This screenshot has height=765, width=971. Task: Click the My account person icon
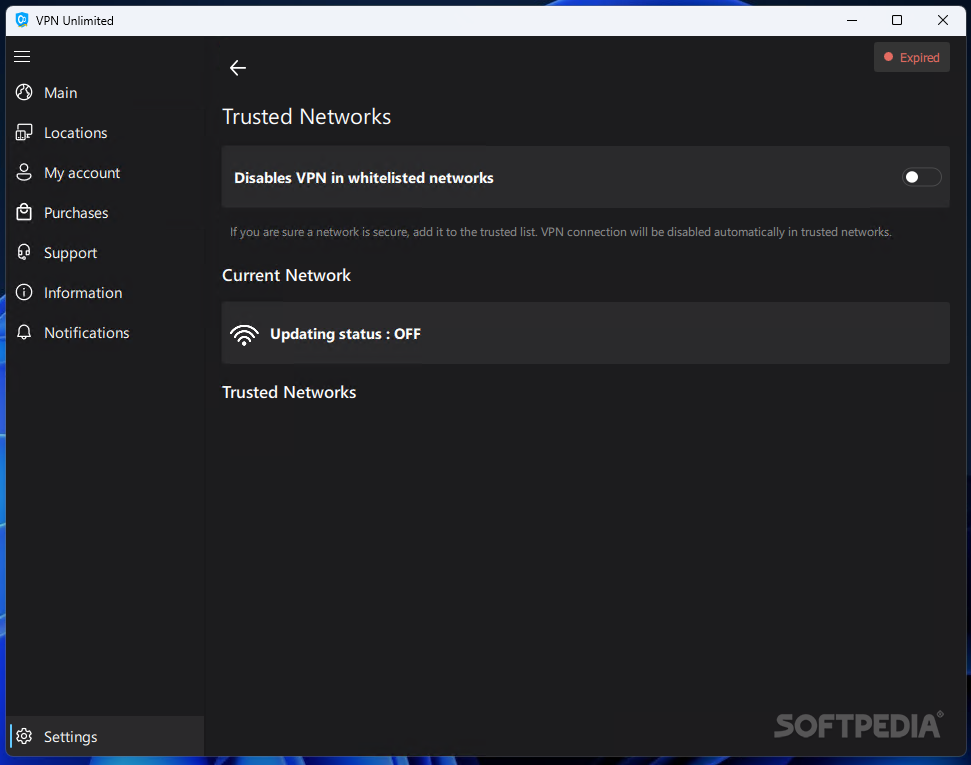pos(24,172)
